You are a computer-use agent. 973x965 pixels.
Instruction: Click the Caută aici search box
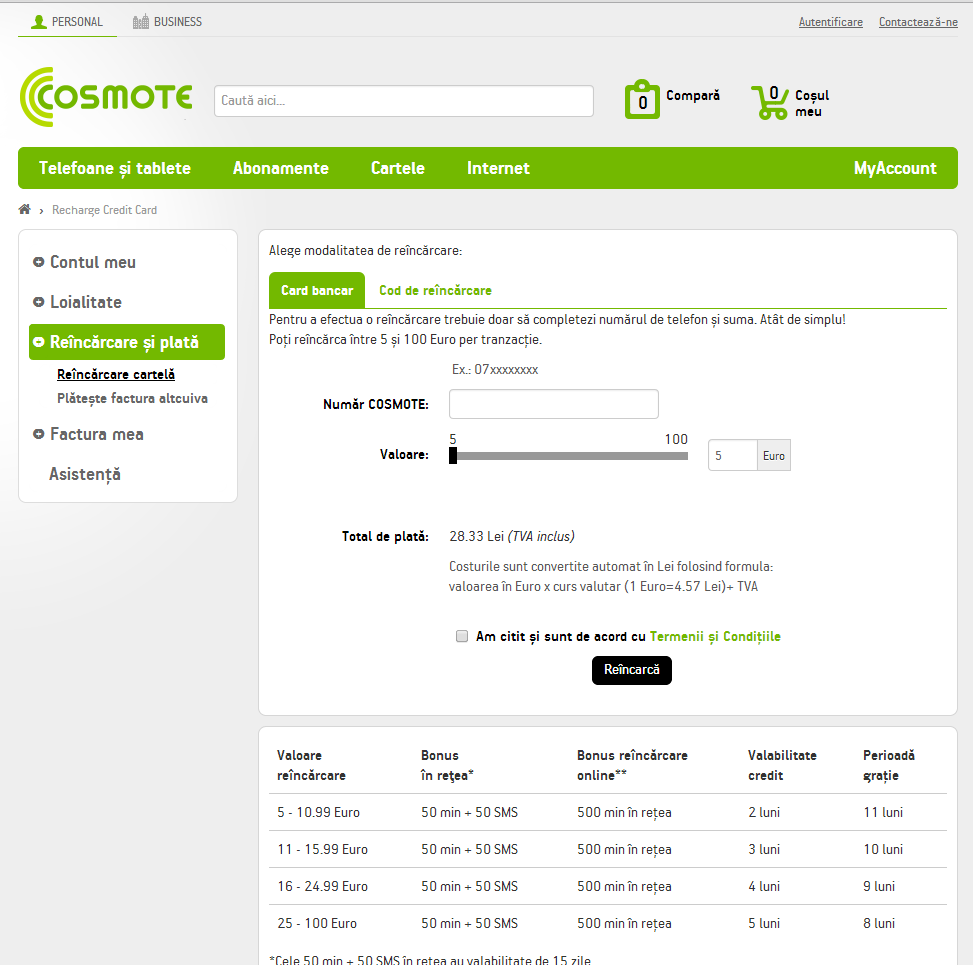click(x=404, y=101)
